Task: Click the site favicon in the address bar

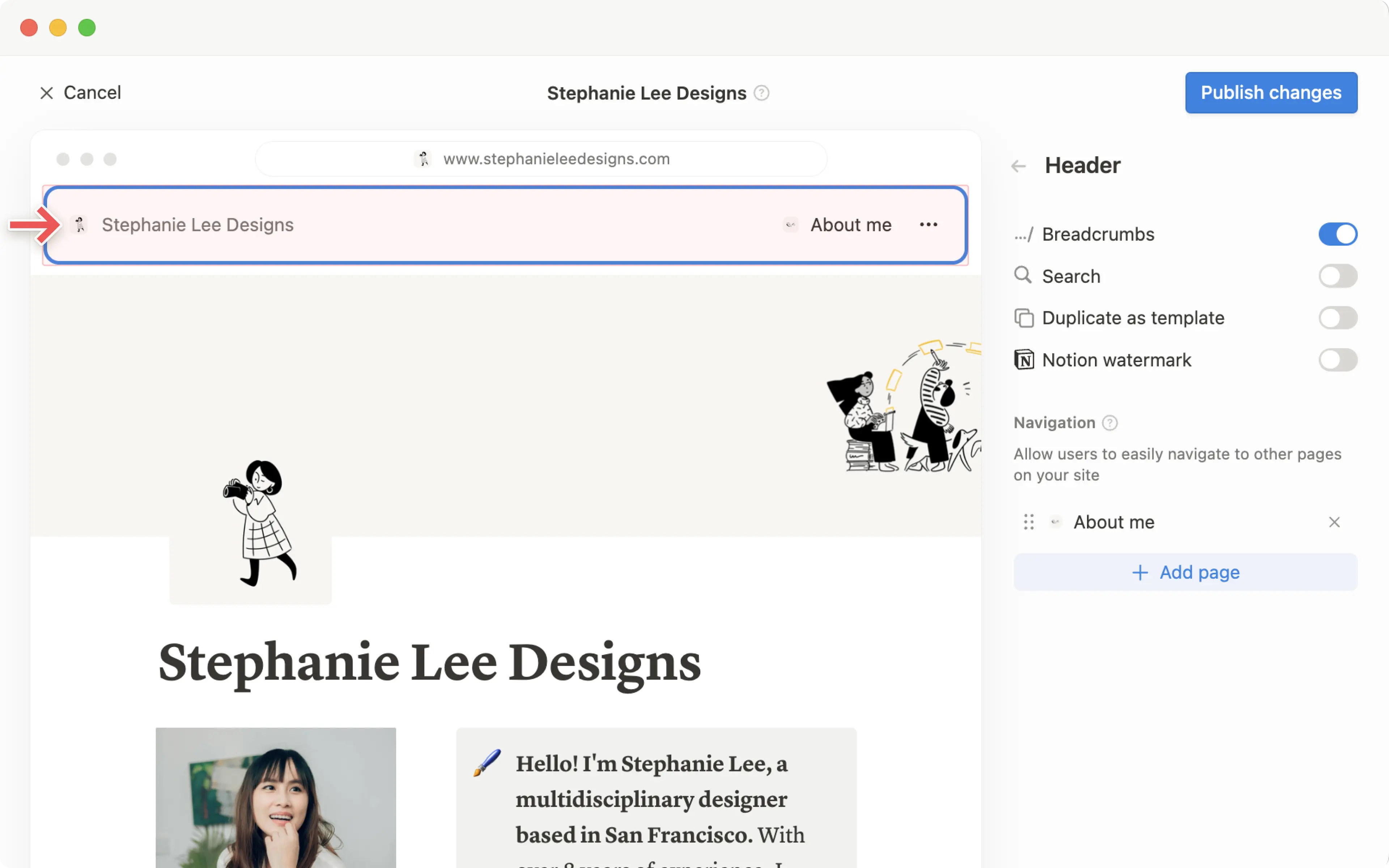Action: [x=423, y=159]
